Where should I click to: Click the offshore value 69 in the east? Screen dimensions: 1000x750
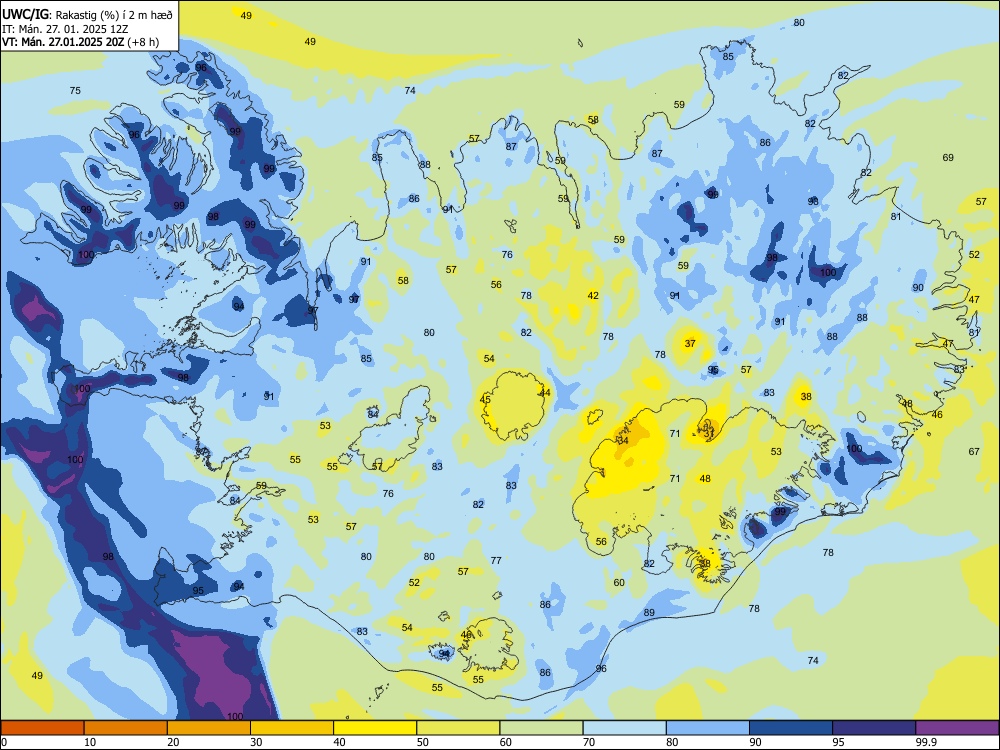point(948,158)
